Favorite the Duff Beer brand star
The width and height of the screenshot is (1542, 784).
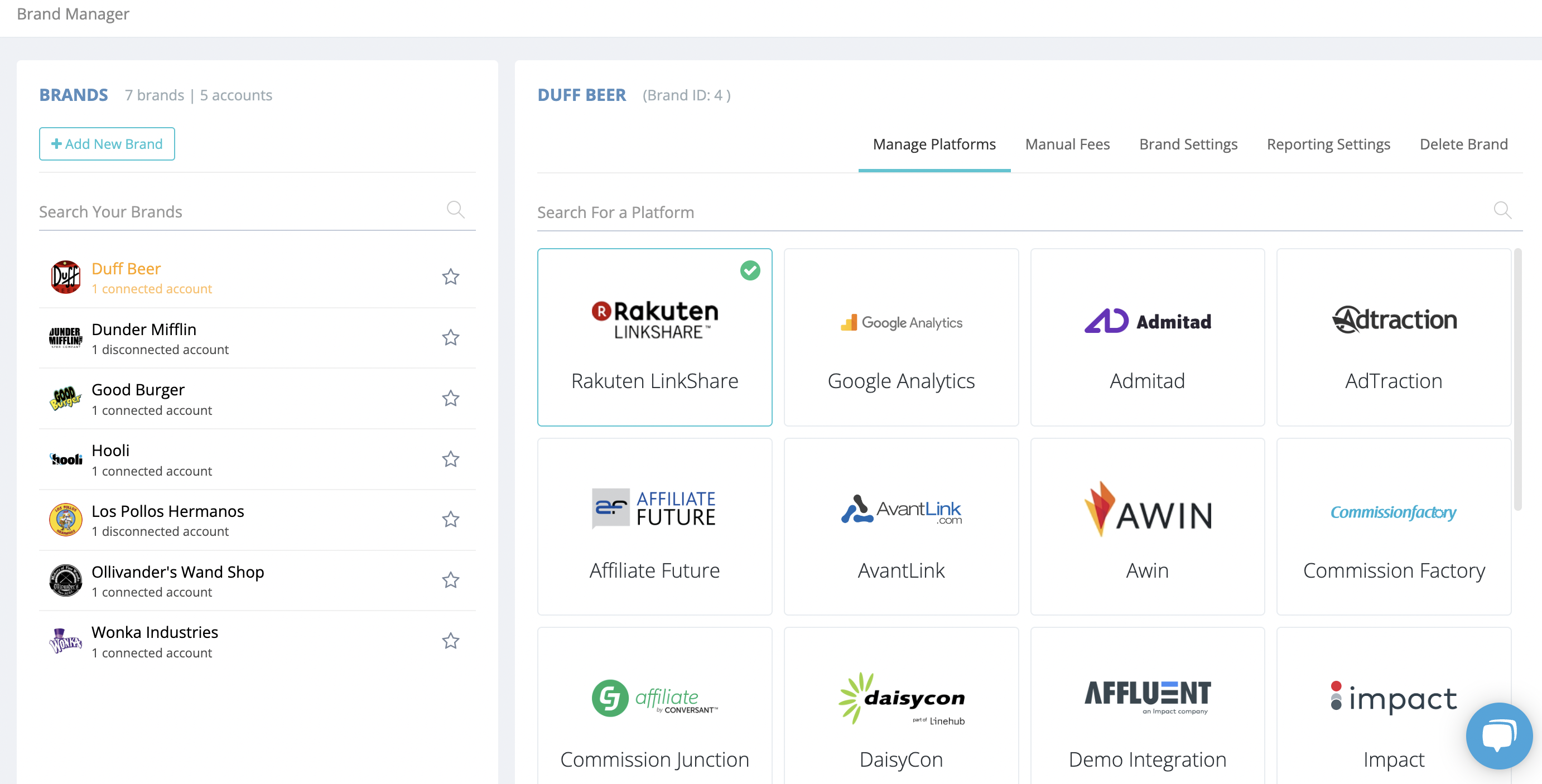450,277
